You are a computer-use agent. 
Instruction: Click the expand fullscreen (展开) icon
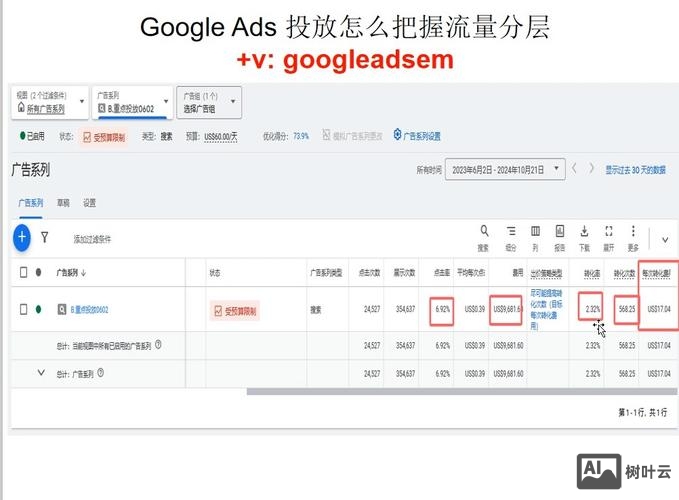pyautogui.click(x=609, y=231)
